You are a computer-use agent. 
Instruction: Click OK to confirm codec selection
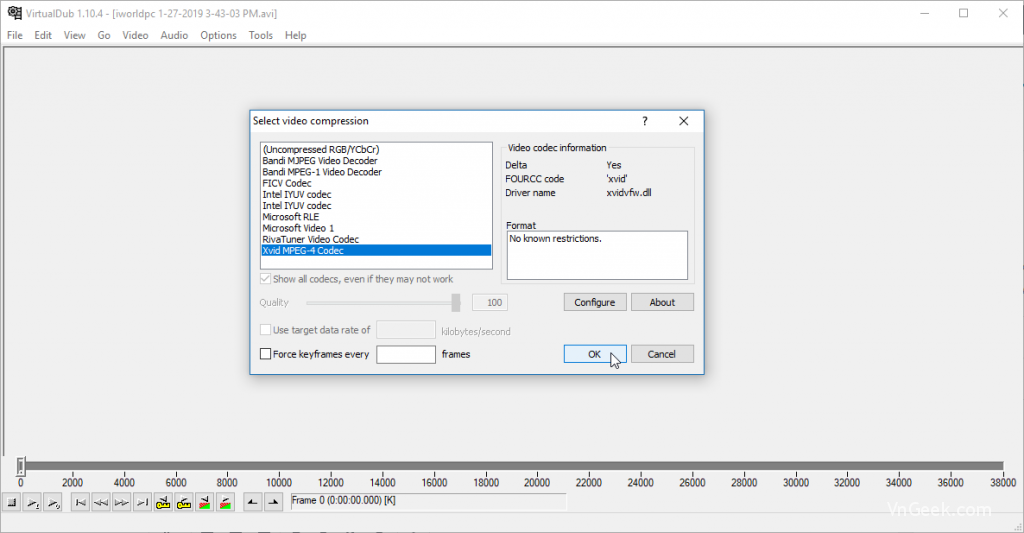pos(595,354)
